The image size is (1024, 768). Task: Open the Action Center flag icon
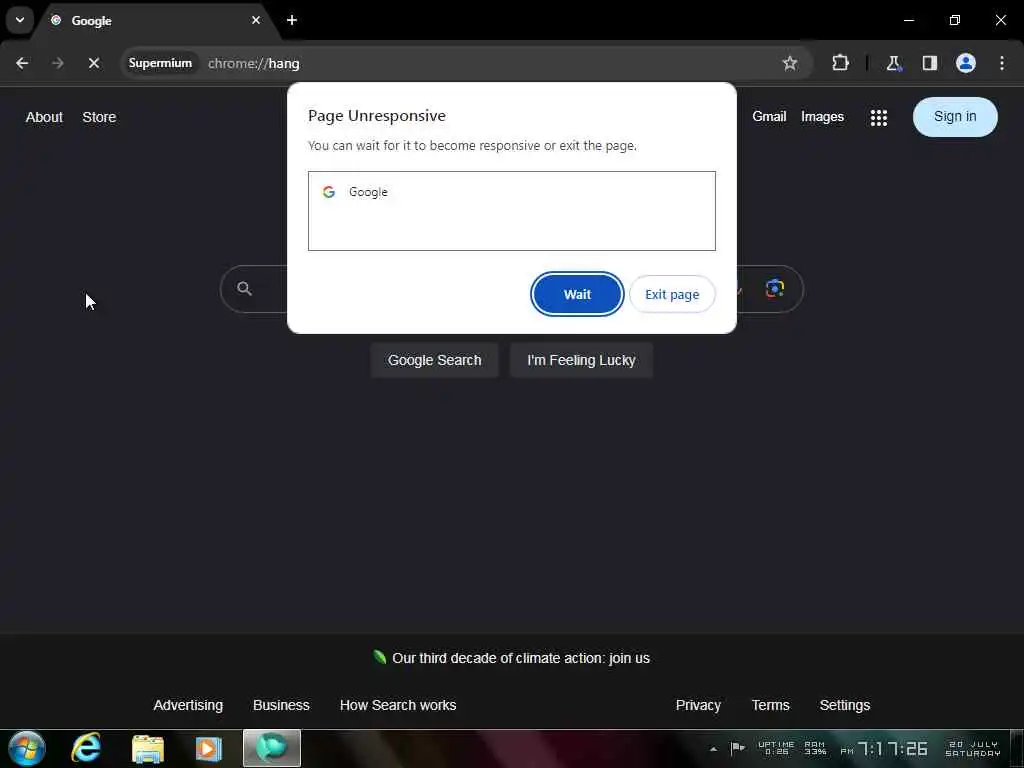(x=737, y=748)
